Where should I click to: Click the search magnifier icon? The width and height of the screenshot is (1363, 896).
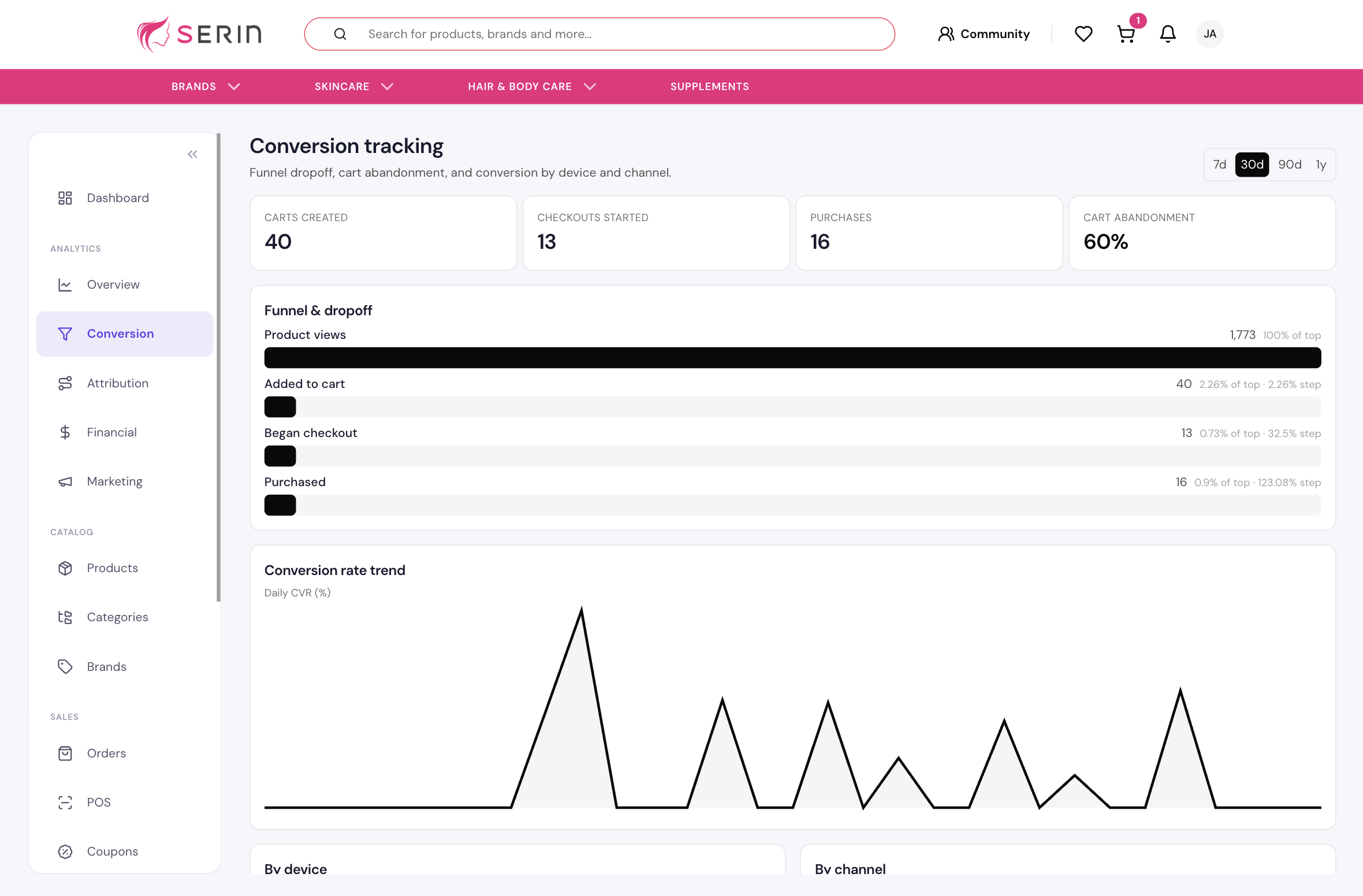(x=340, y=34)
